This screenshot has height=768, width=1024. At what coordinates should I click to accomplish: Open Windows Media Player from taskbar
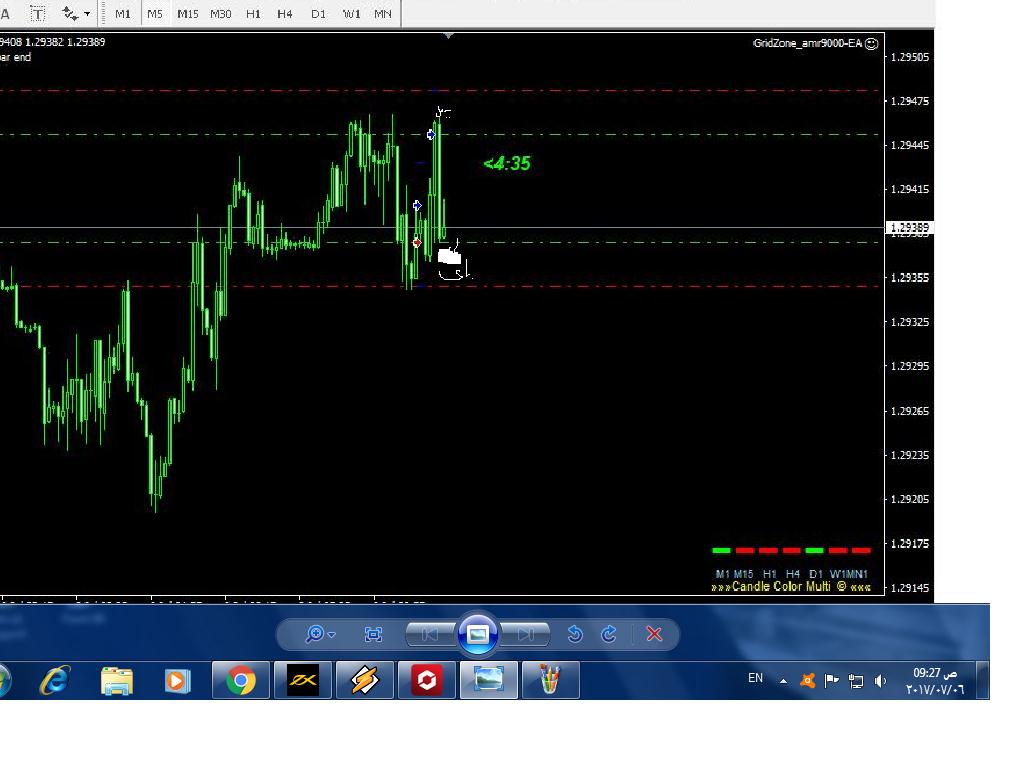(177, 680)
